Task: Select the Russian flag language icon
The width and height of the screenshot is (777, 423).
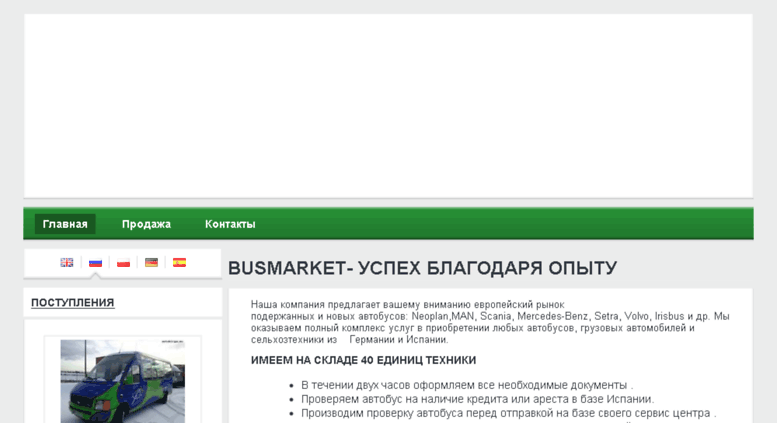Action: (x=95, y=263)
